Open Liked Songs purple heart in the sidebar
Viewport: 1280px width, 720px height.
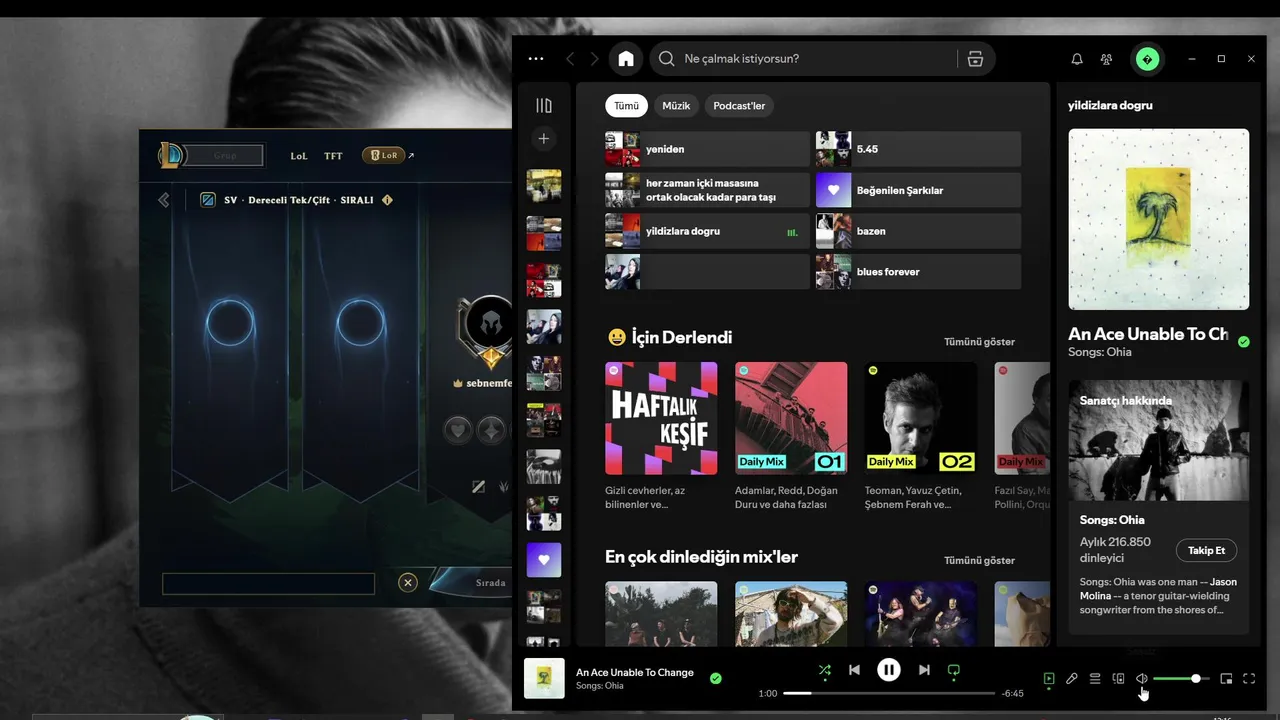pyautogui.click(x=544, y=560)
